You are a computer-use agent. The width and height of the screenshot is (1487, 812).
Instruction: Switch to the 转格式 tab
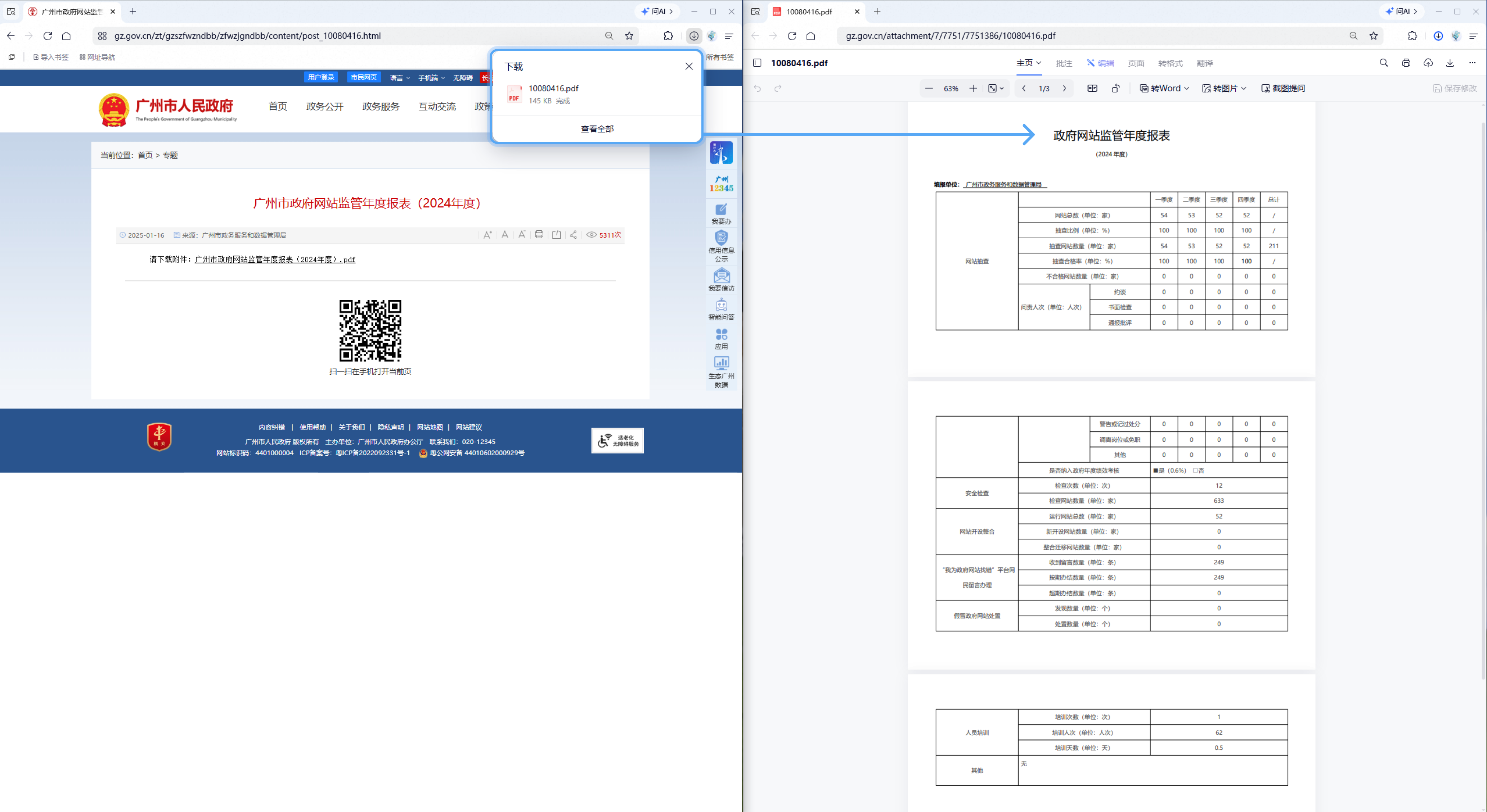click(x=1170, y=63)
